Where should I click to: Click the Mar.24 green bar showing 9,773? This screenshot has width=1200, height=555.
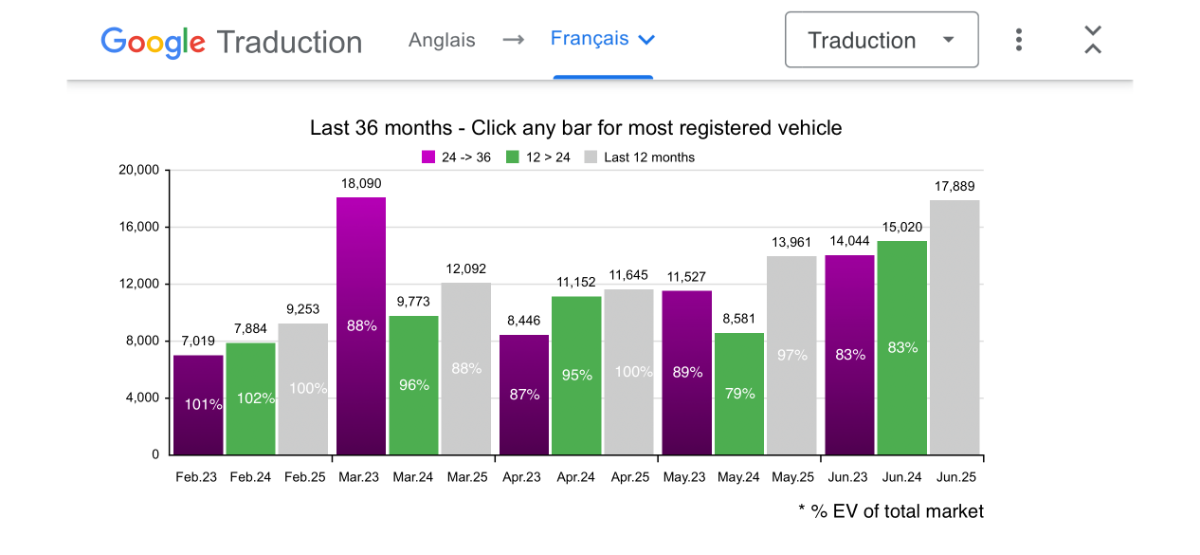pos(414,385)
